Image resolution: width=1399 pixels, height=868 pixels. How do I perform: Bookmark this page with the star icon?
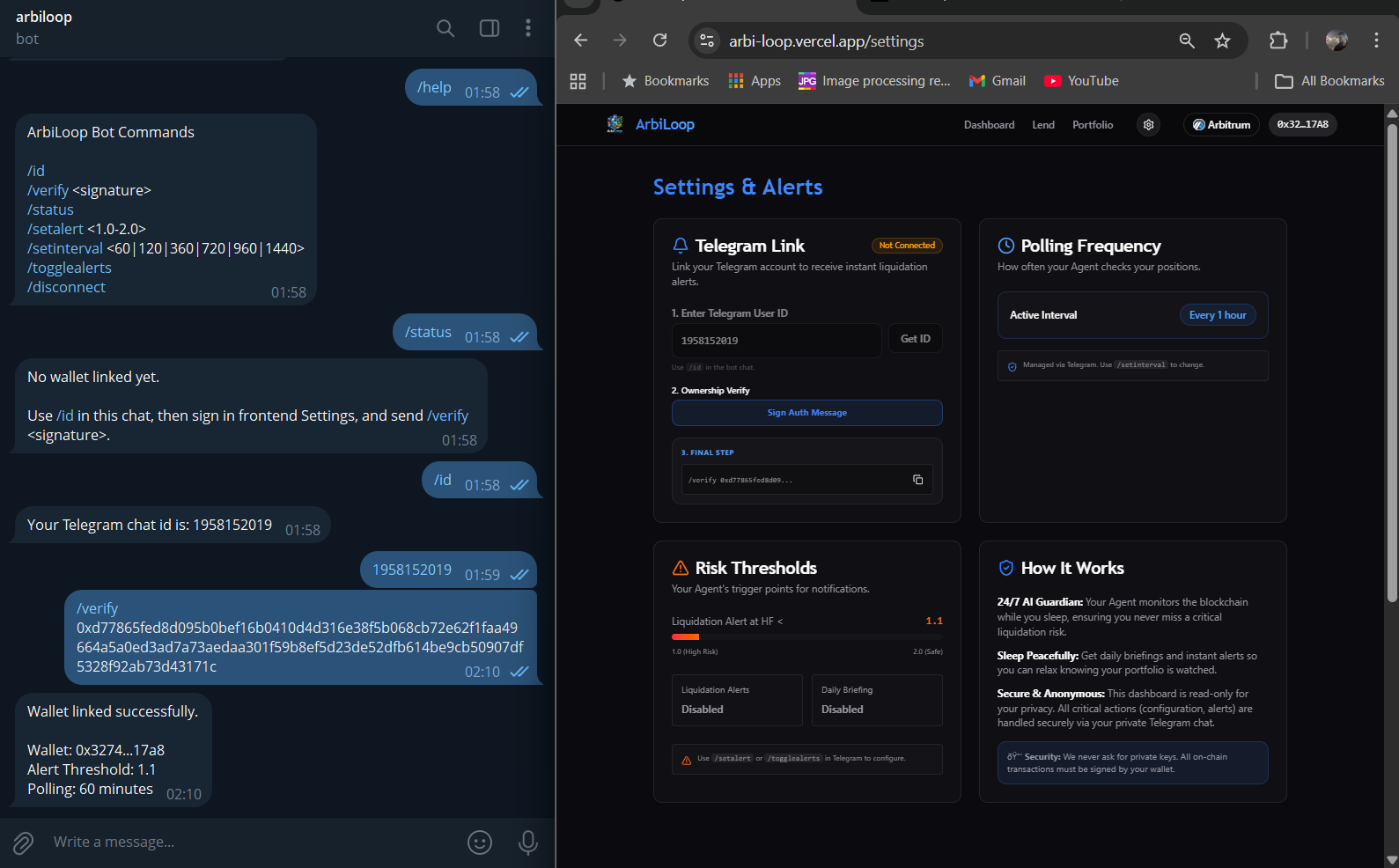(x=1222, y=41)
